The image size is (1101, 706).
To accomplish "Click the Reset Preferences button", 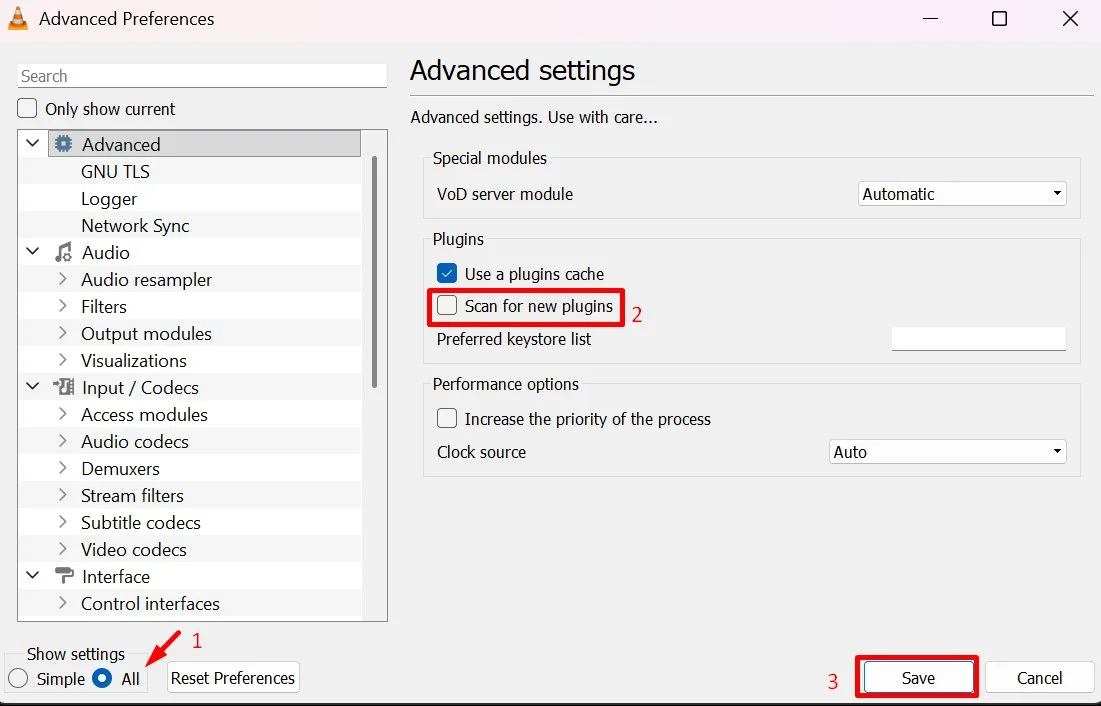I will click(233, 678).
